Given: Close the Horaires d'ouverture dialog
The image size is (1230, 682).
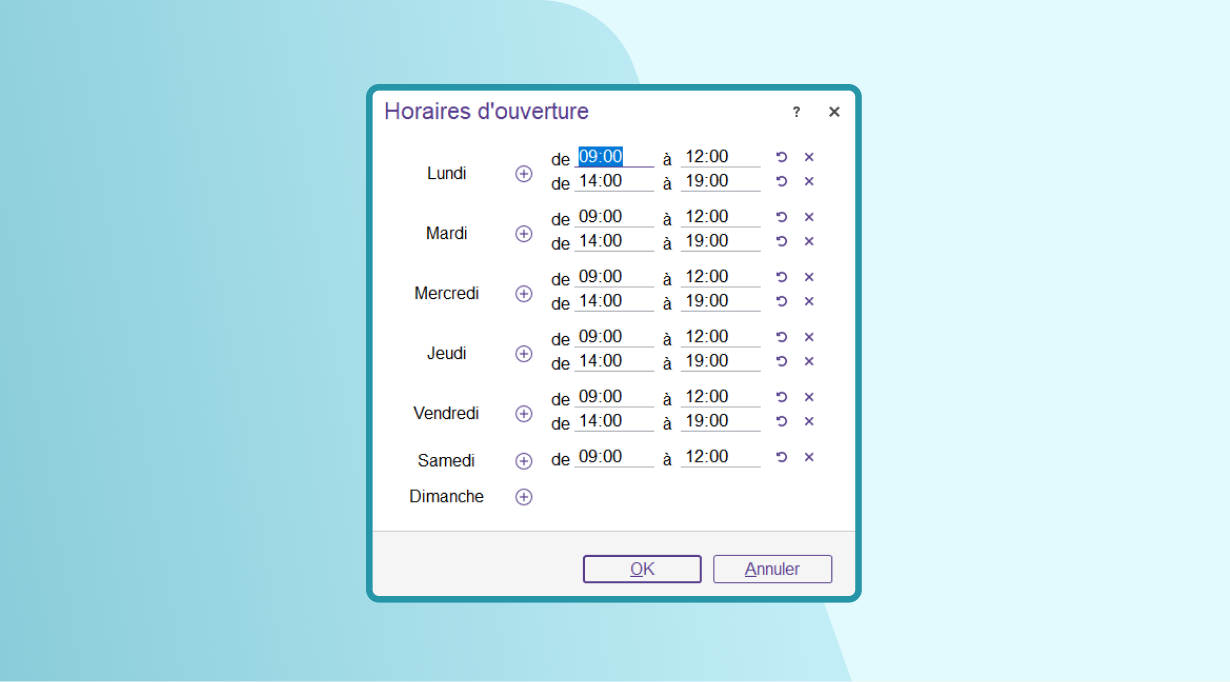Looking at the screenshot, I should pyautogui.click(x=834, y=112).
